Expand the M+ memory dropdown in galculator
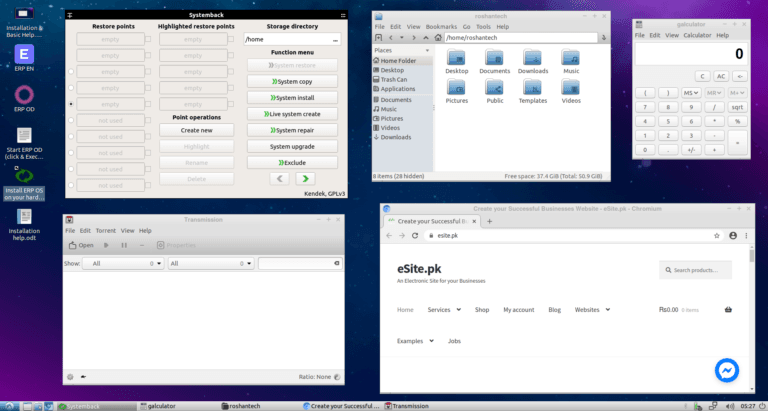This screenshot has height=411, width=768. (x=737, y=93)
